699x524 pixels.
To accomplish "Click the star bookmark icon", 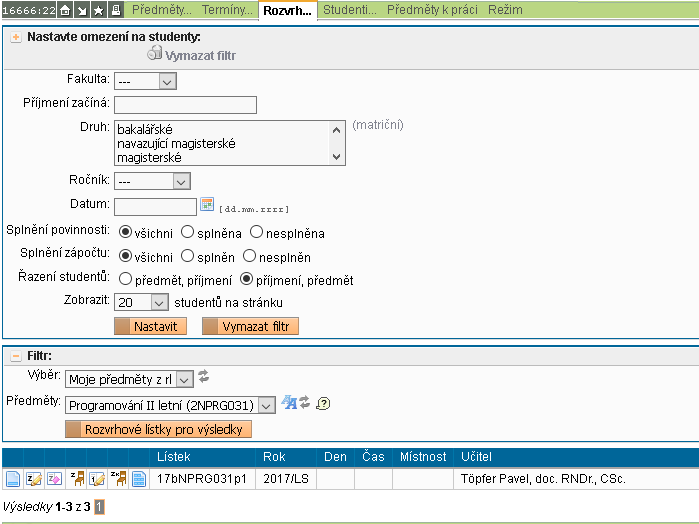I will pos(100,10).
